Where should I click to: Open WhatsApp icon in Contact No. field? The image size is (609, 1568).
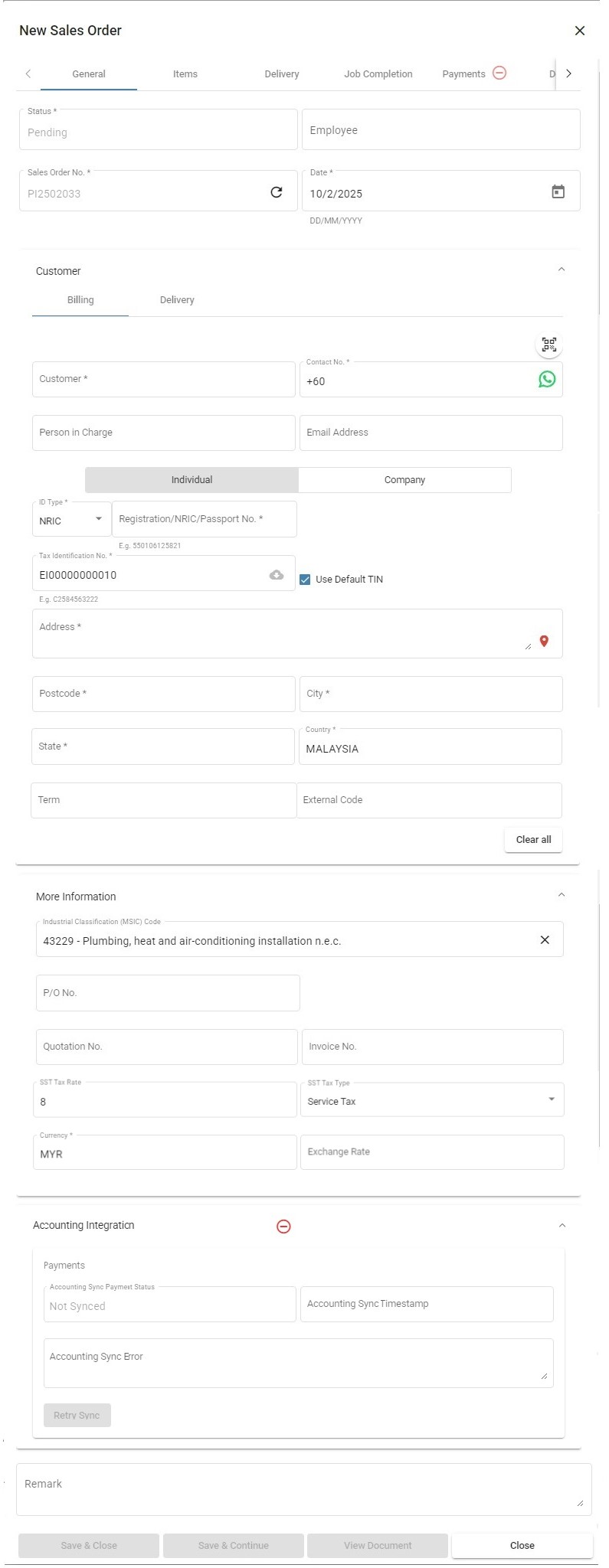click(x=547, y=379)
